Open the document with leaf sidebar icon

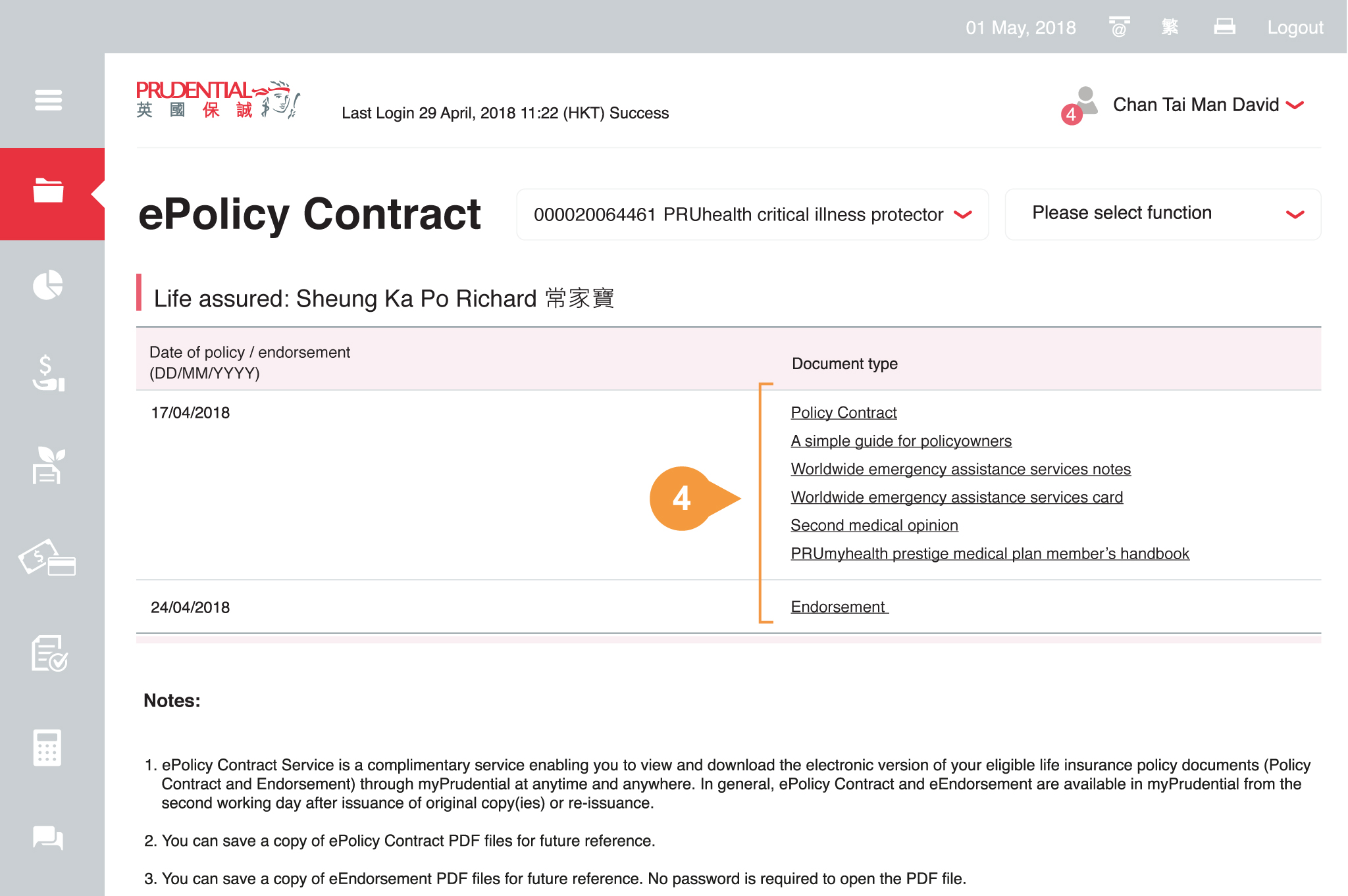pos(49,465)
